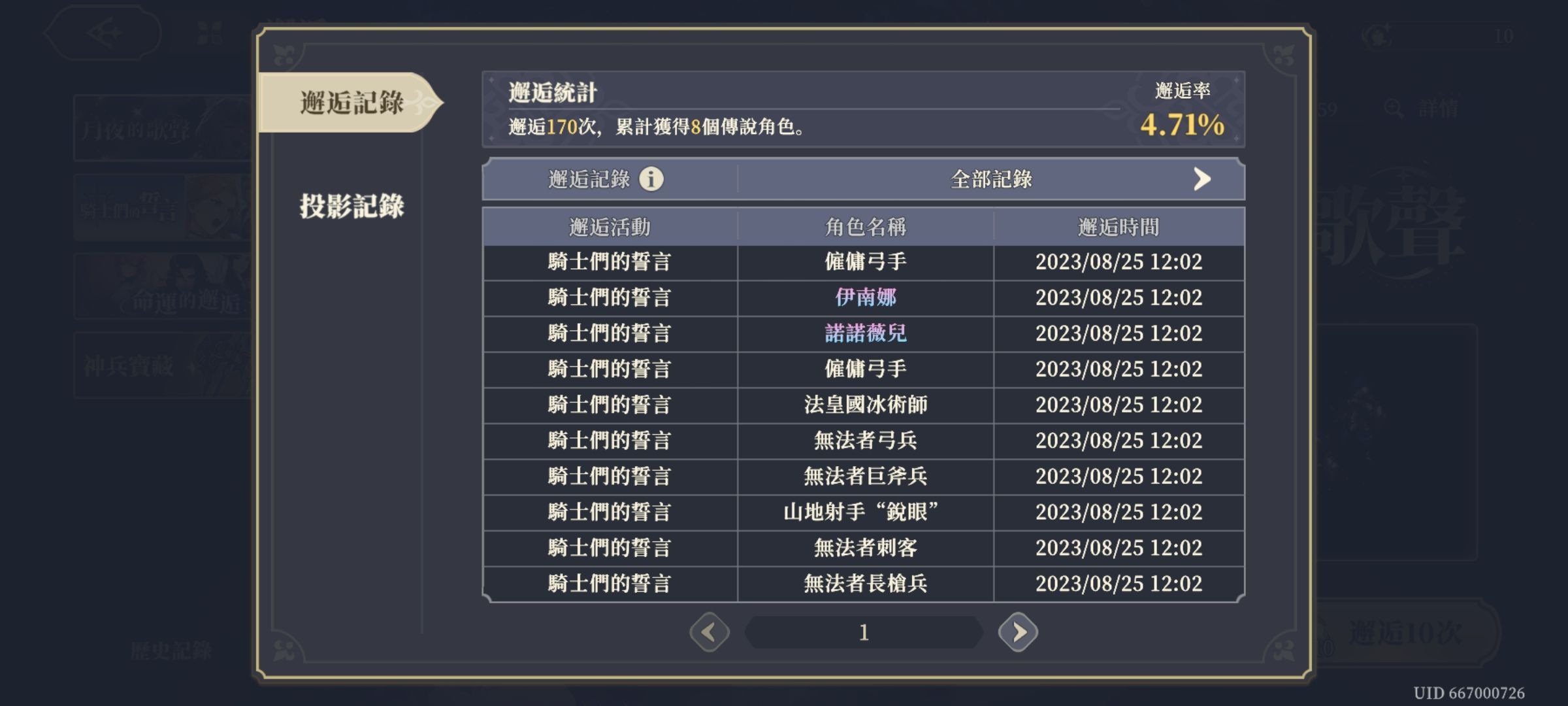Go to the next records page
The width and height of the screenshot is (1568, 706).
[1018, 632]
